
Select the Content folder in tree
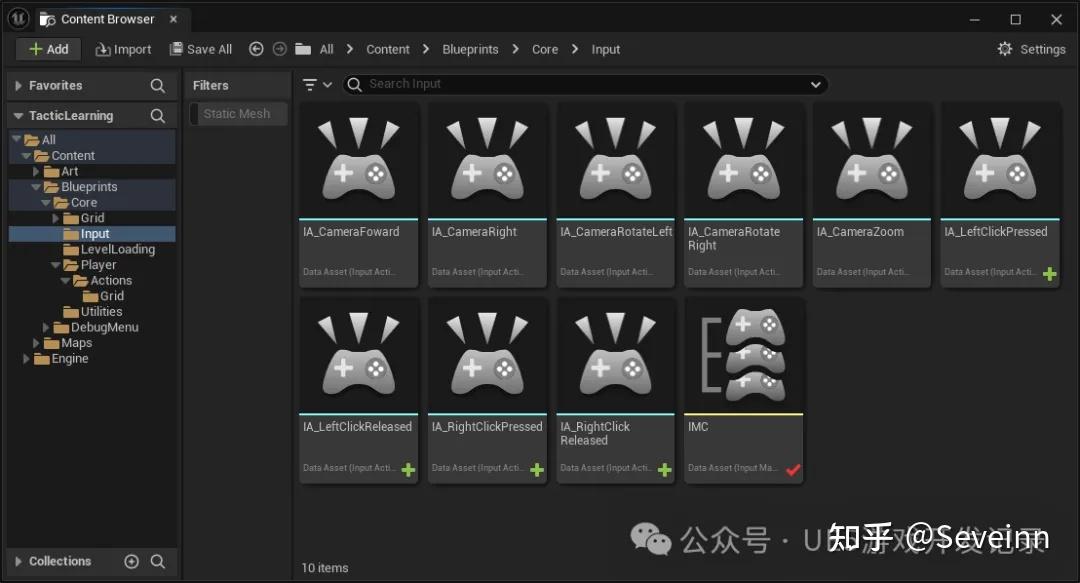click(x=73, y=156)
